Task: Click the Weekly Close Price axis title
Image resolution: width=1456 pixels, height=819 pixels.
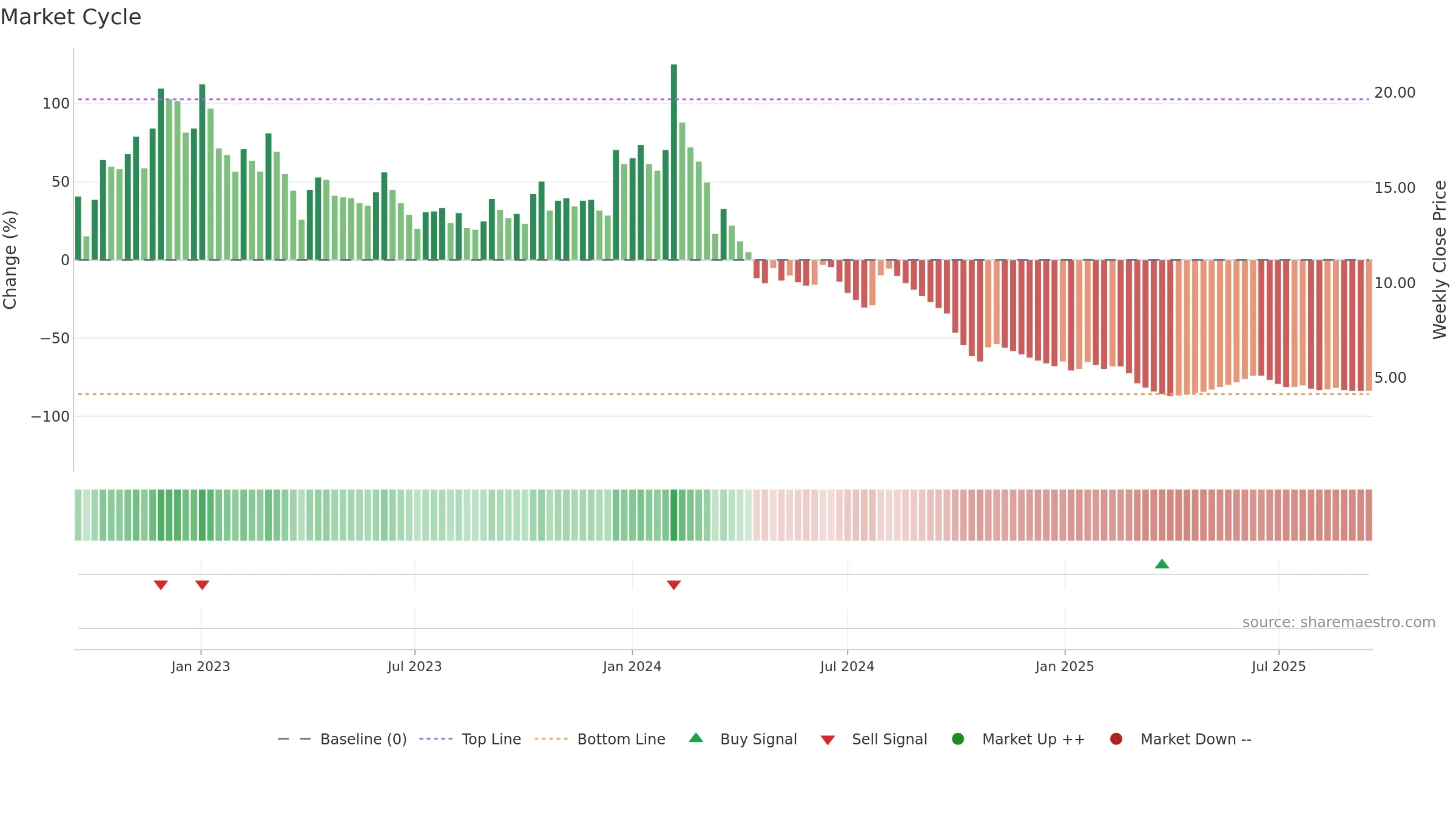Action: [1440, 260]
